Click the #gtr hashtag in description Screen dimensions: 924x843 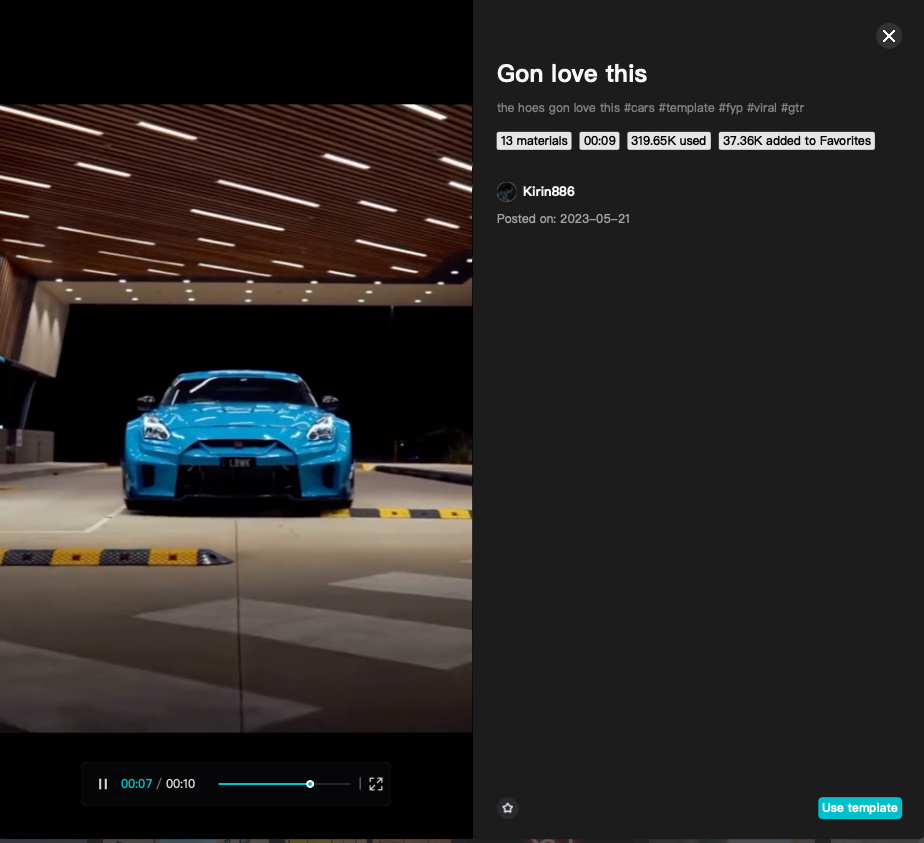(793, 108)
